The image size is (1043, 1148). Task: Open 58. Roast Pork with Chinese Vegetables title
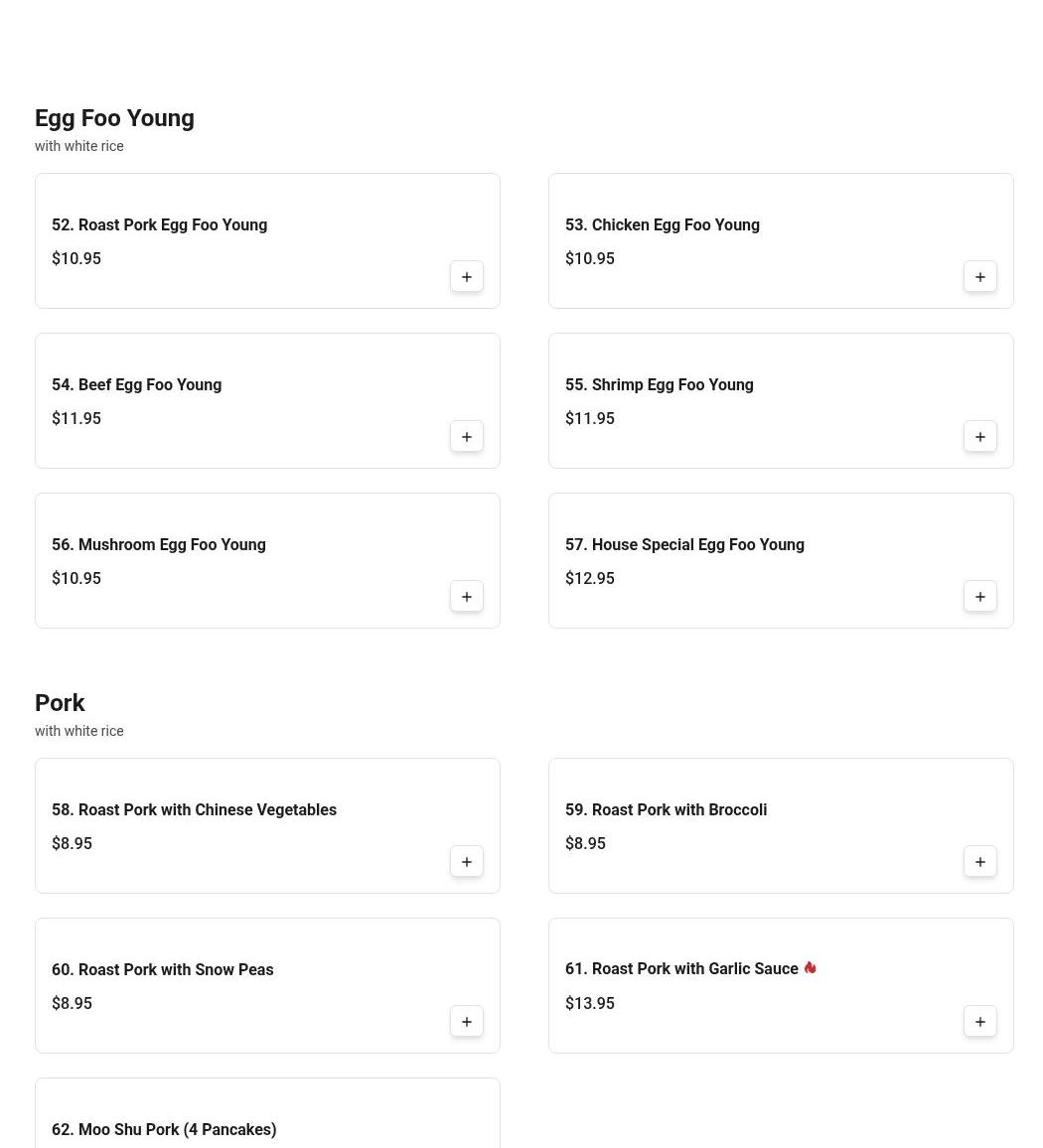[x=194, y=810]
